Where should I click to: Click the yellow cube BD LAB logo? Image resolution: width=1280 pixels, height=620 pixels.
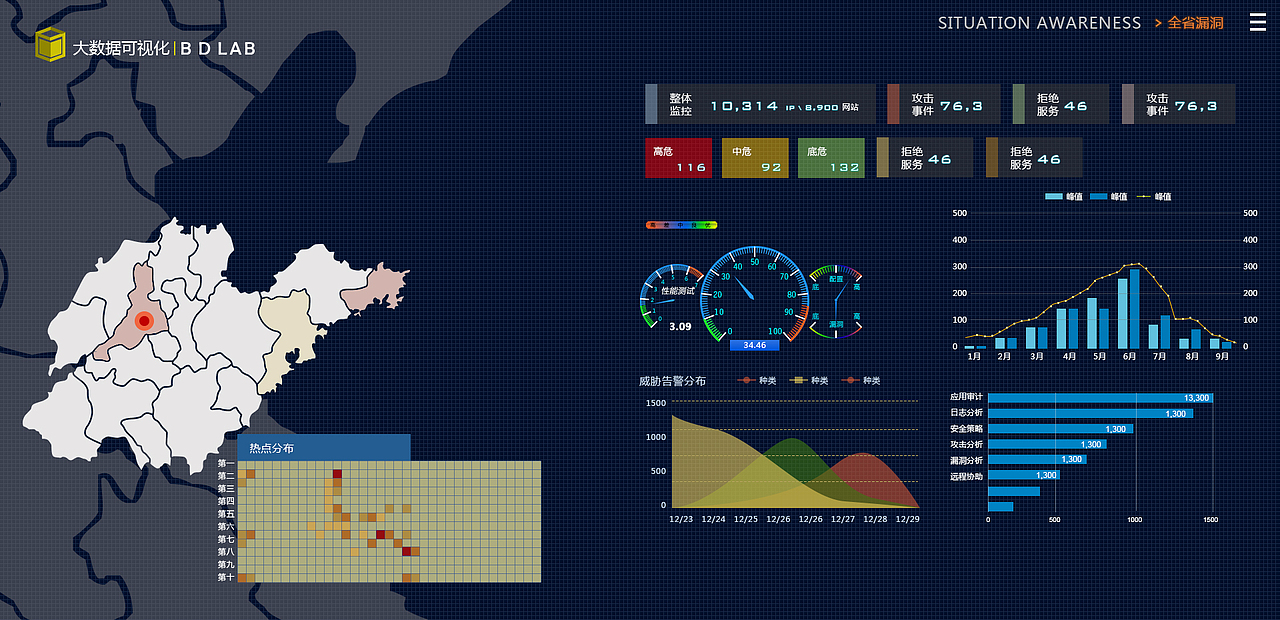point(50,45)
